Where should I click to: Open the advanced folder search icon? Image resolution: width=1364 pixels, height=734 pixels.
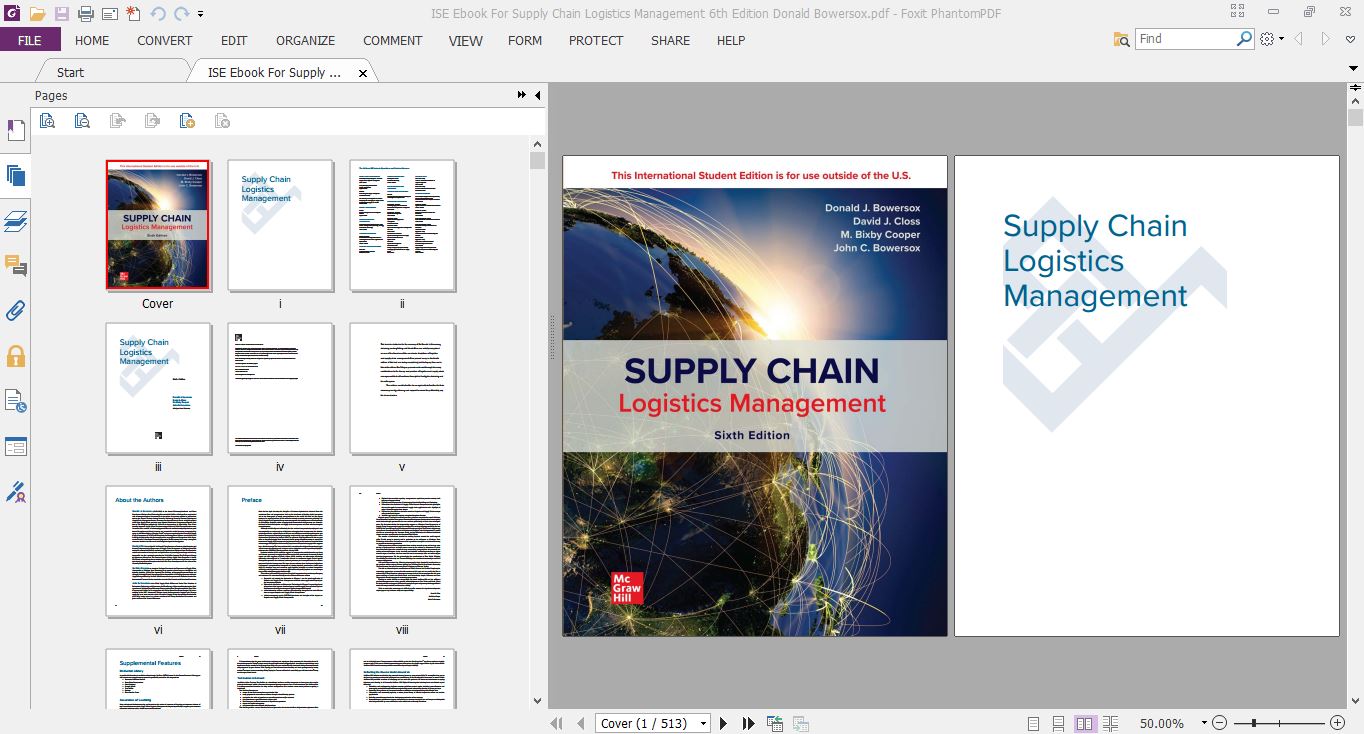[1122, 39]
